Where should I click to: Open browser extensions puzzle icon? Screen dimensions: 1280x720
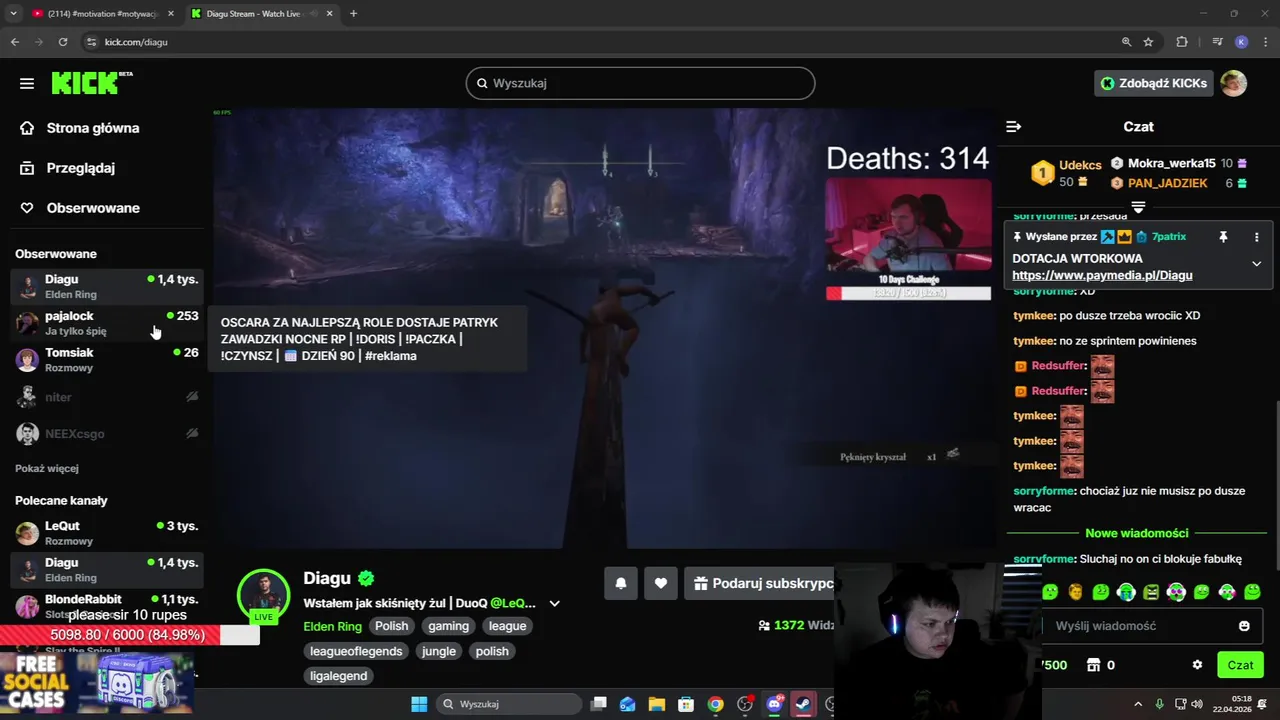(x=1182, y=42)
